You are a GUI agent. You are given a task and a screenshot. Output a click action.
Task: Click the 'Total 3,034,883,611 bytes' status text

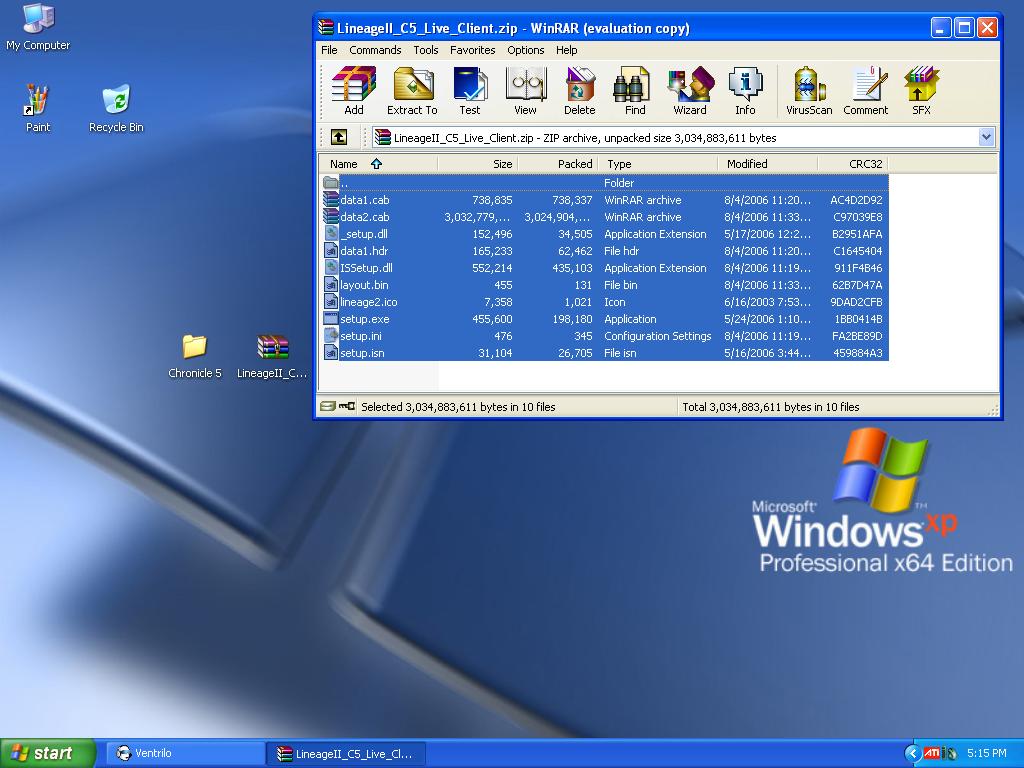pos(771,406)
